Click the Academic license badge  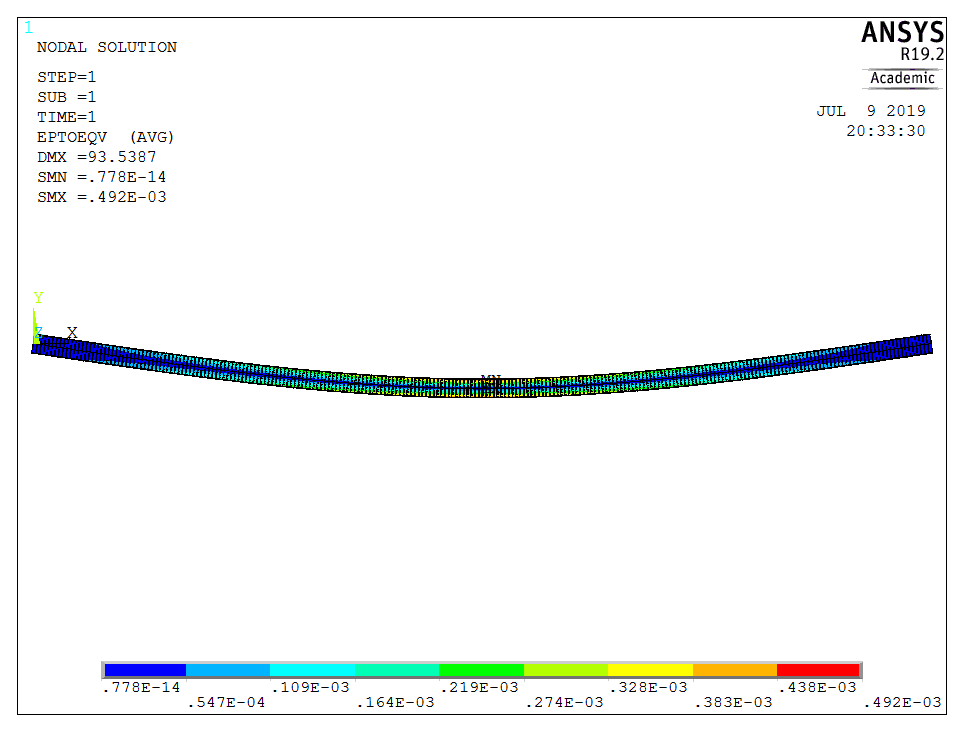tap(902, 78)
